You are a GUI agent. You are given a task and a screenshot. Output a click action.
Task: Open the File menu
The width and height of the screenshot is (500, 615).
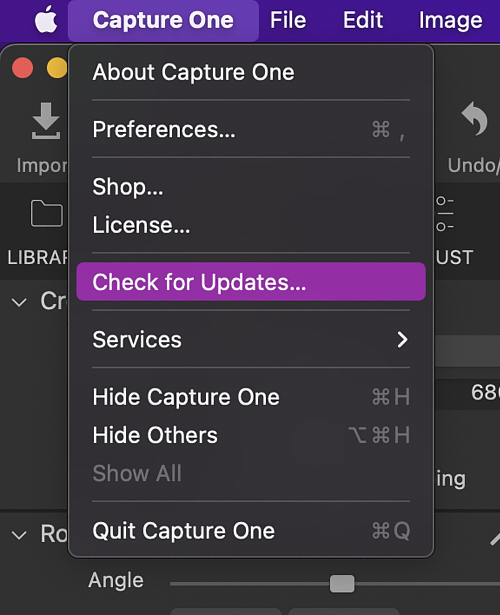tap(288, 20)
